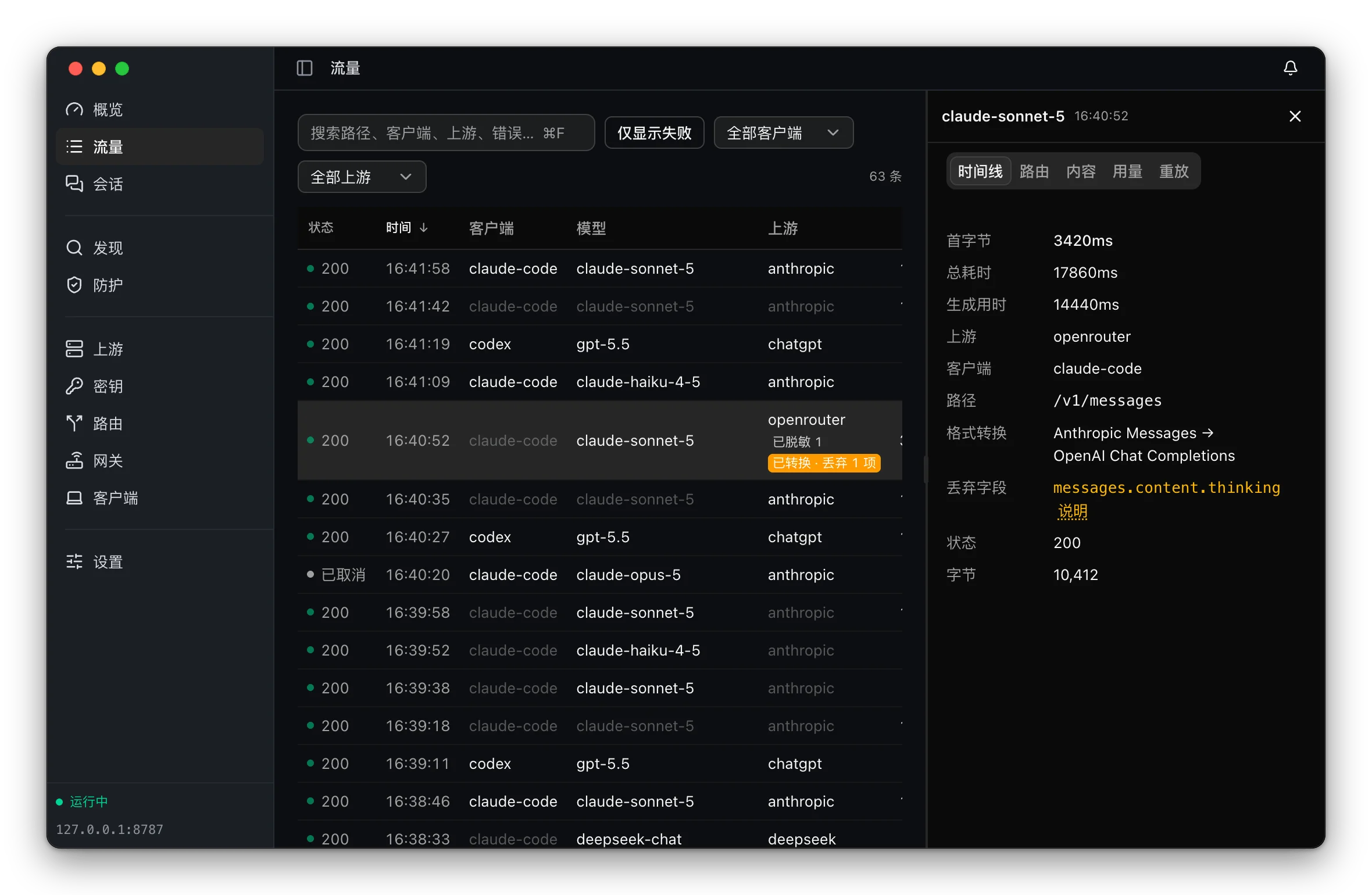1372x895 pixels.
Task: Switch to 路由 tab in detail panel
Action: 1034,171
